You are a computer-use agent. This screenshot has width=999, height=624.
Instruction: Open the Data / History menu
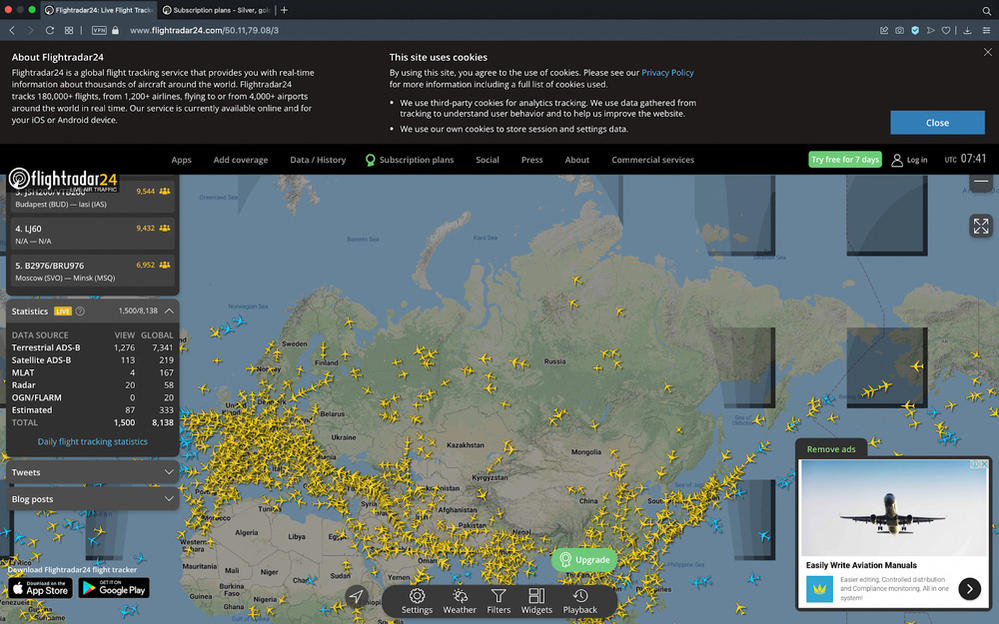pos(317,160)
